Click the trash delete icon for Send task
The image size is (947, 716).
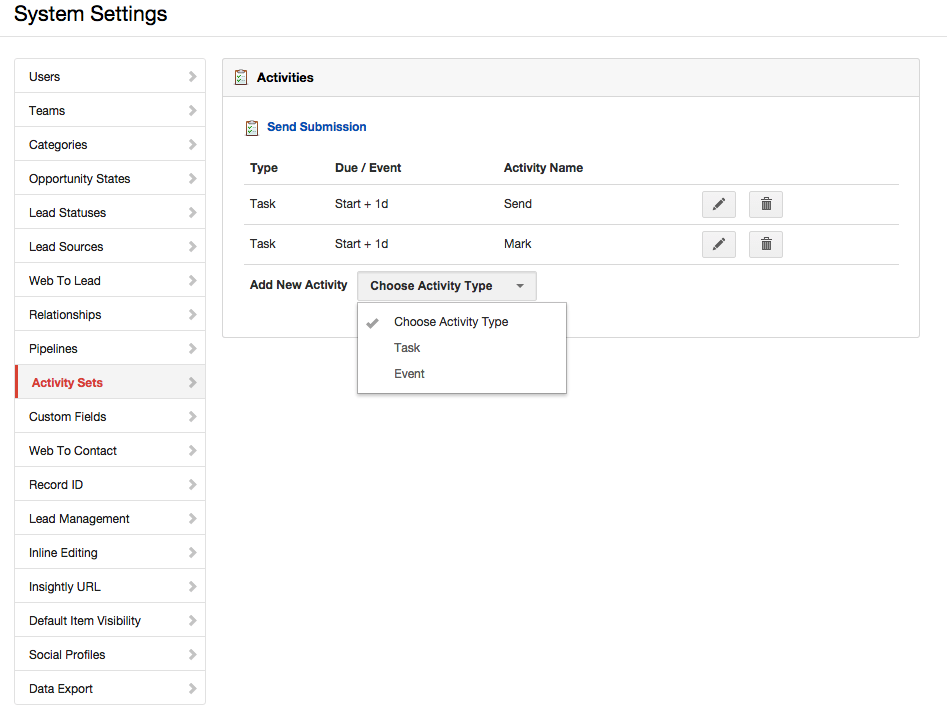[x=766, y=204]
